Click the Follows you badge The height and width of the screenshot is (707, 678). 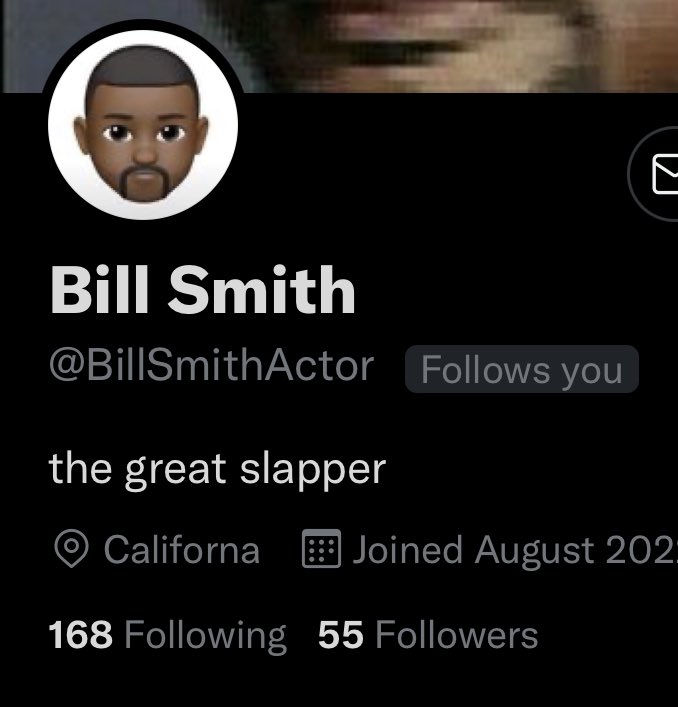(522, 369)
